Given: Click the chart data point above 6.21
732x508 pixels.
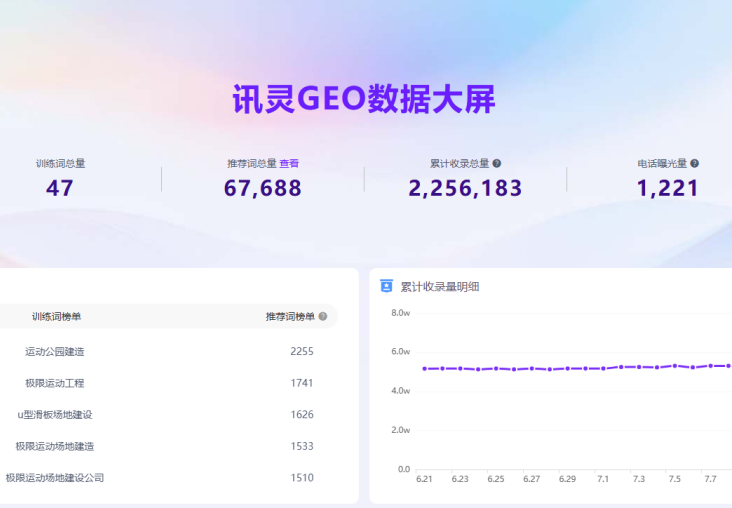Looking at the screenshot, I should tap(424, 369).
